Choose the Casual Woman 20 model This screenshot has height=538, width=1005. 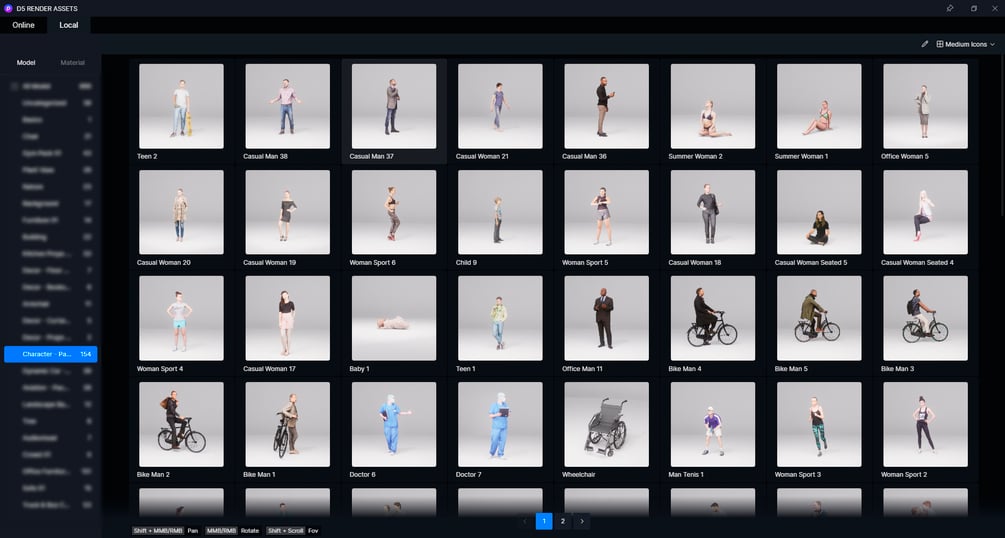(x=181, y=212)
